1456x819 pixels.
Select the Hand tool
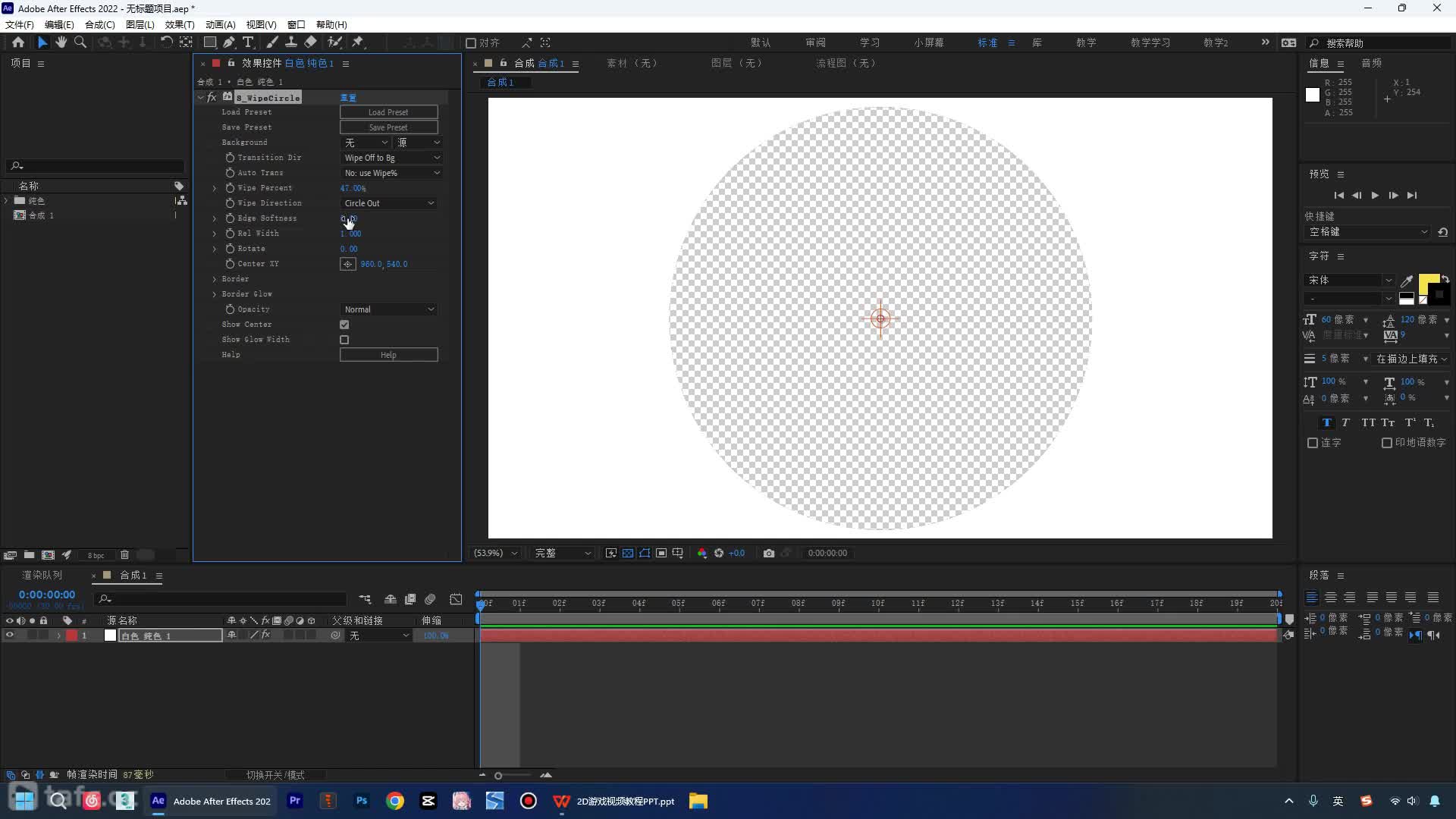(61, 42)
